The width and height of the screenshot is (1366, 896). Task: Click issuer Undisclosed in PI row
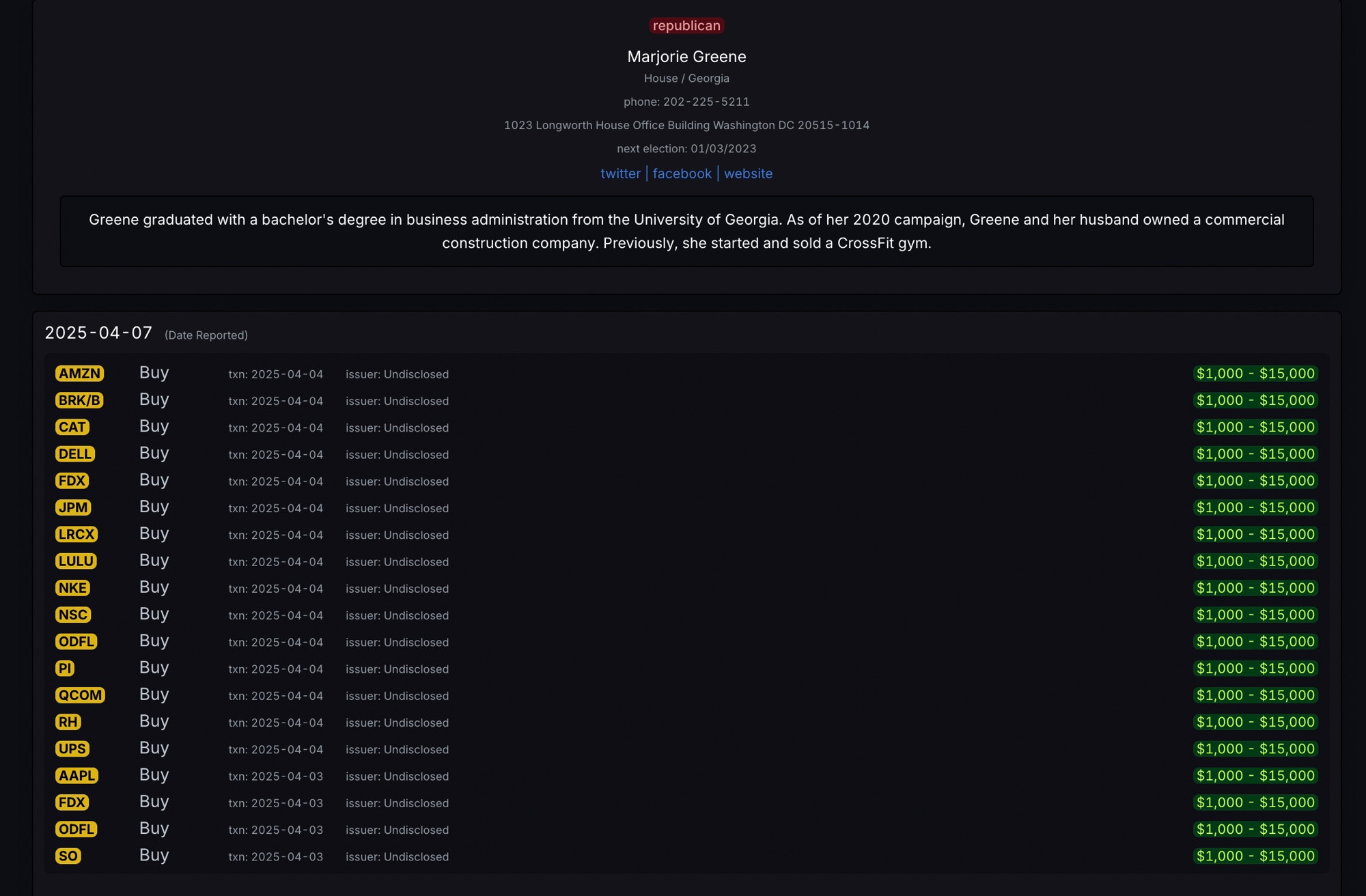point(397,669)
